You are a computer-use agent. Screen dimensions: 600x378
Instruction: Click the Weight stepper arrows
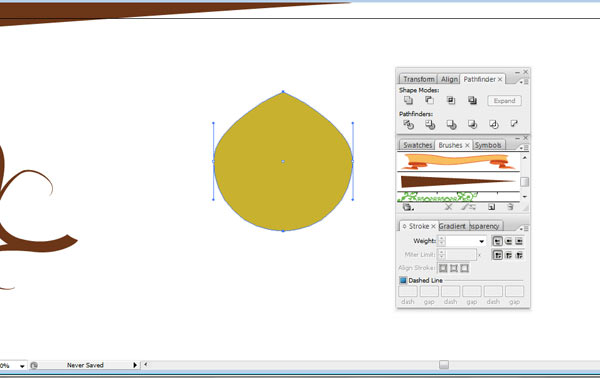[442, 241]
